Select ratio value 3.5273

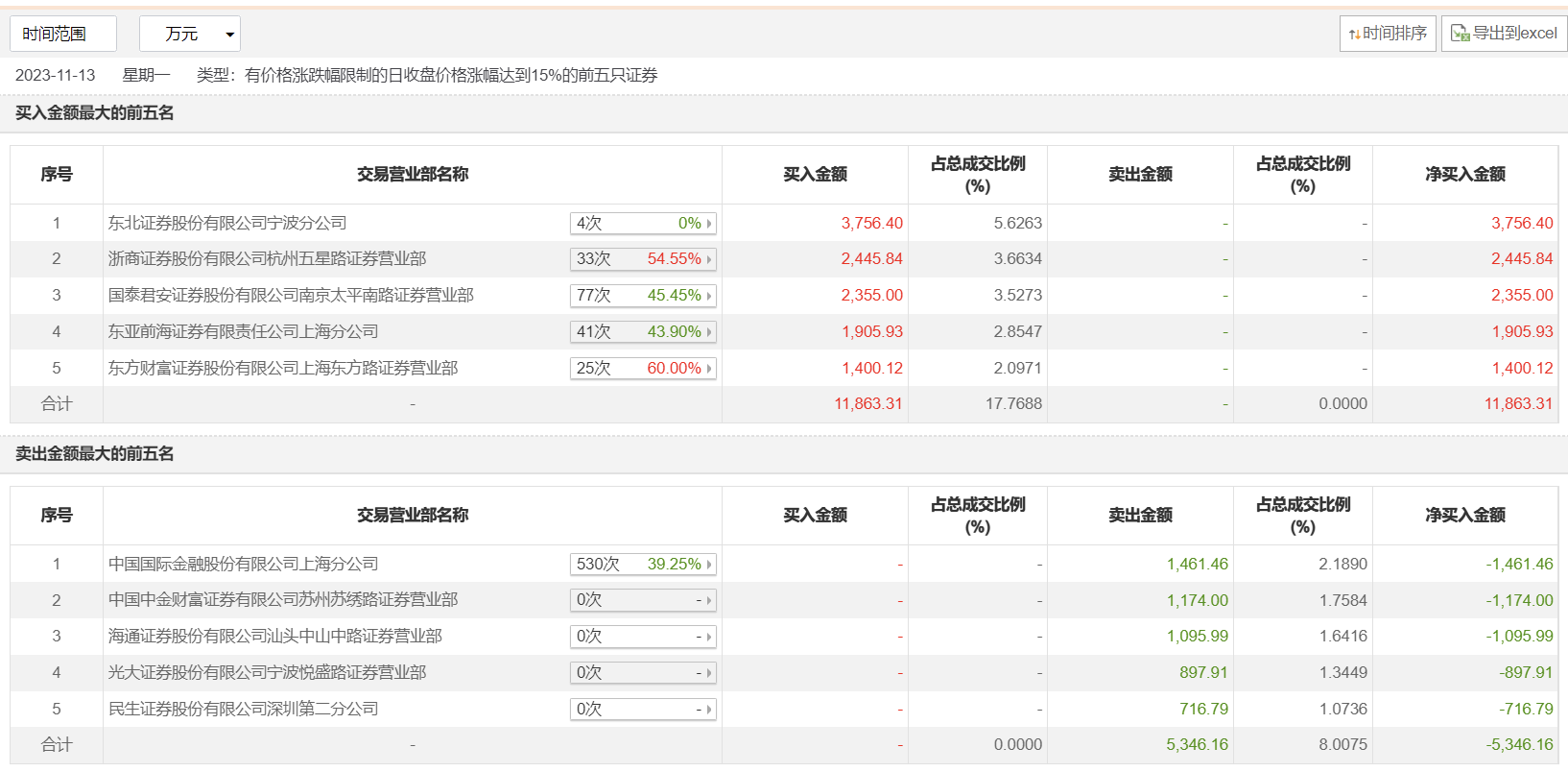pos(1017,295)
